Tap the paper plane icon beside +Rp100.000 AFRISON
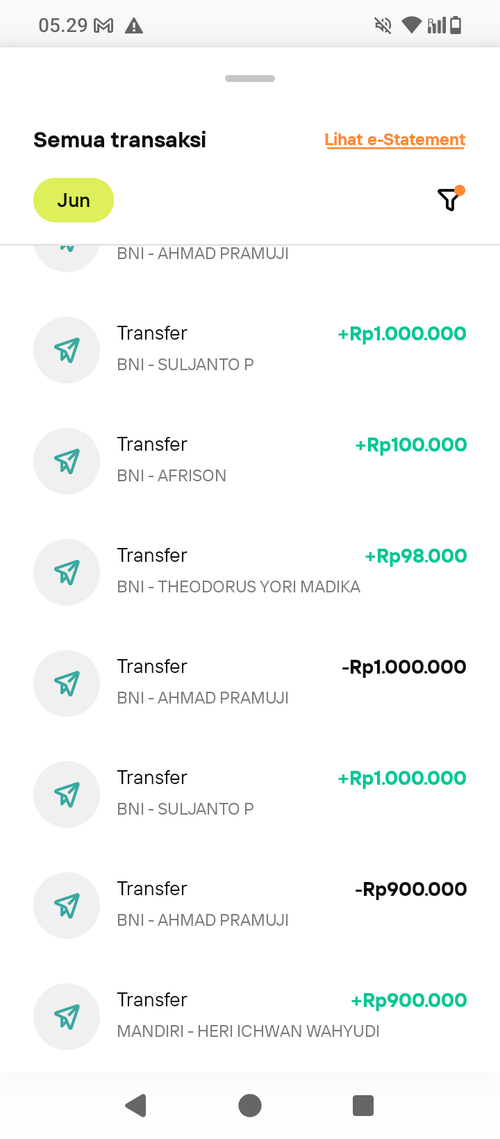This screenshot has height=1139, width=500. point(66,461)
